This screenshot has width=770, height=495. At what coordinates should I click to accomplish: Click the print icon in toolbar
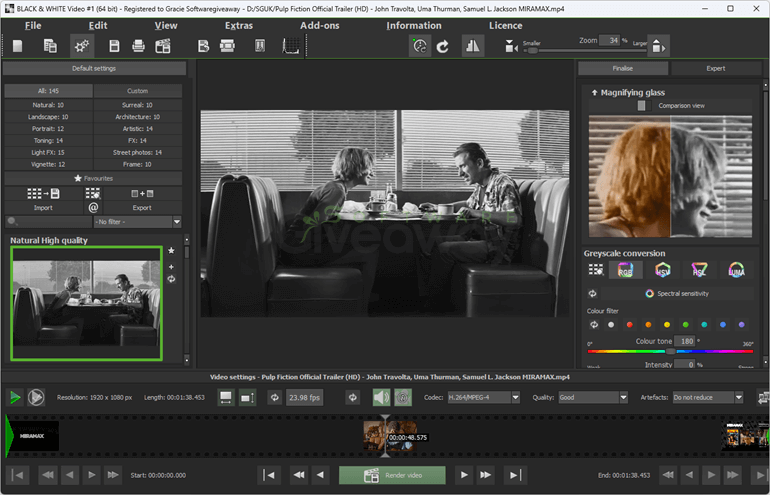pos(138,46)
